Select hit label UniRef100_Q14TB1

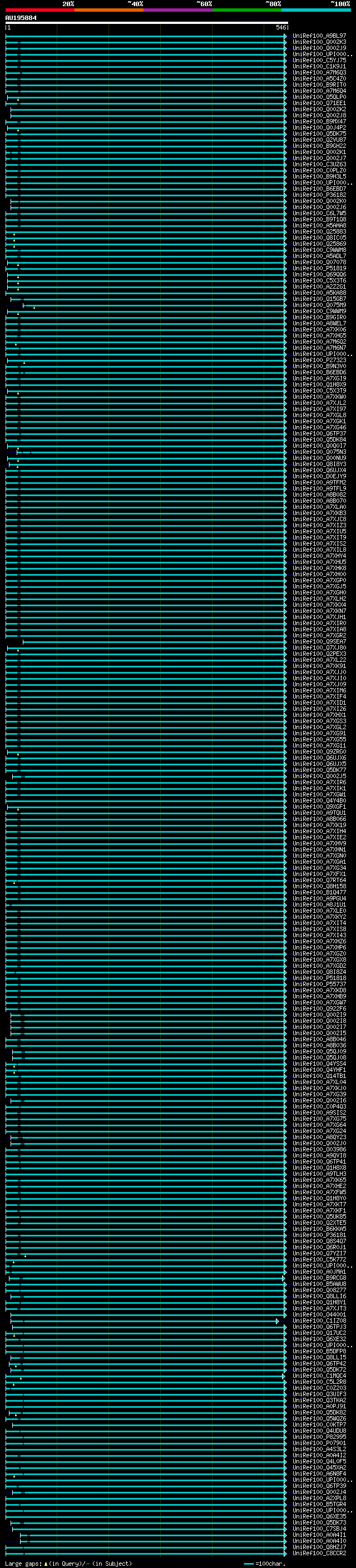point(319,1076)
